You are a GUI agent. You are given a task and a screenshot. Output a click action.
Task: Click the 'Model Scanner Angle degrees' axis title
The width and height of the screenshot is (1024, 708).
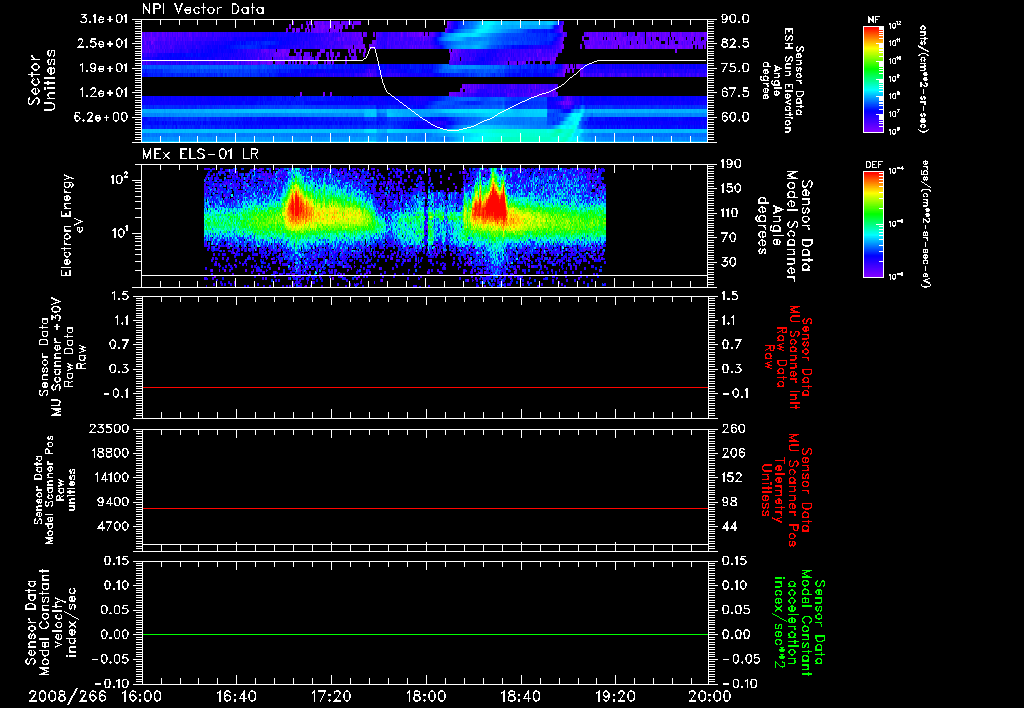pyautogui.click(x=784, y=225)
